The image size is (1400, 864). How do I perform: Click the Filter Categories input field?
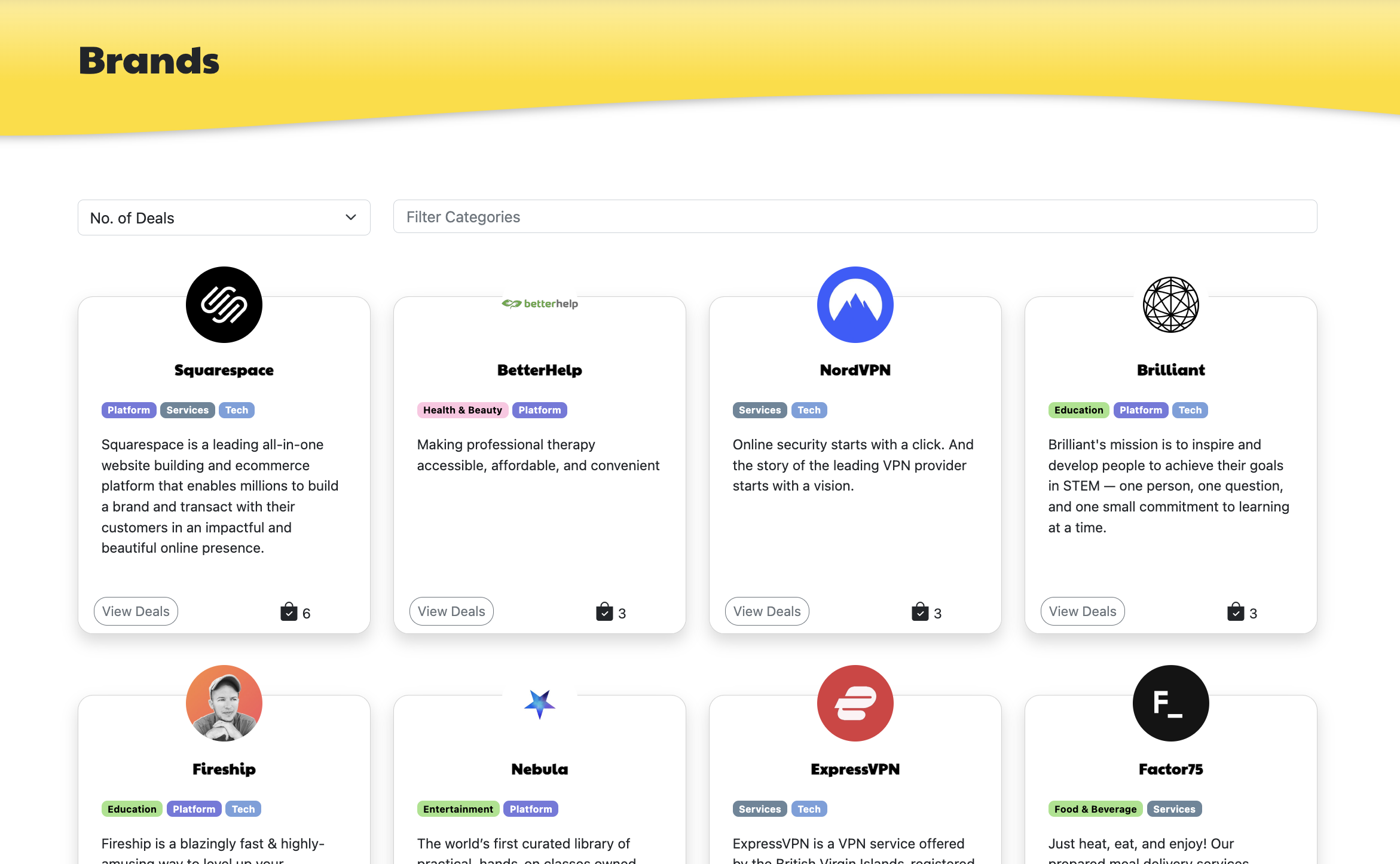pyautogui.click(x=855, y=217)
